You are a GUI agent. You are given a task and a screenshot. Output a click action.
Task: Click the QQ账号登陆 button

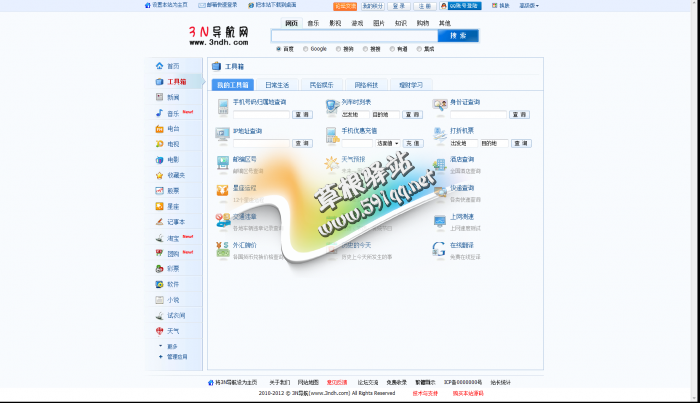pos(460,6)
